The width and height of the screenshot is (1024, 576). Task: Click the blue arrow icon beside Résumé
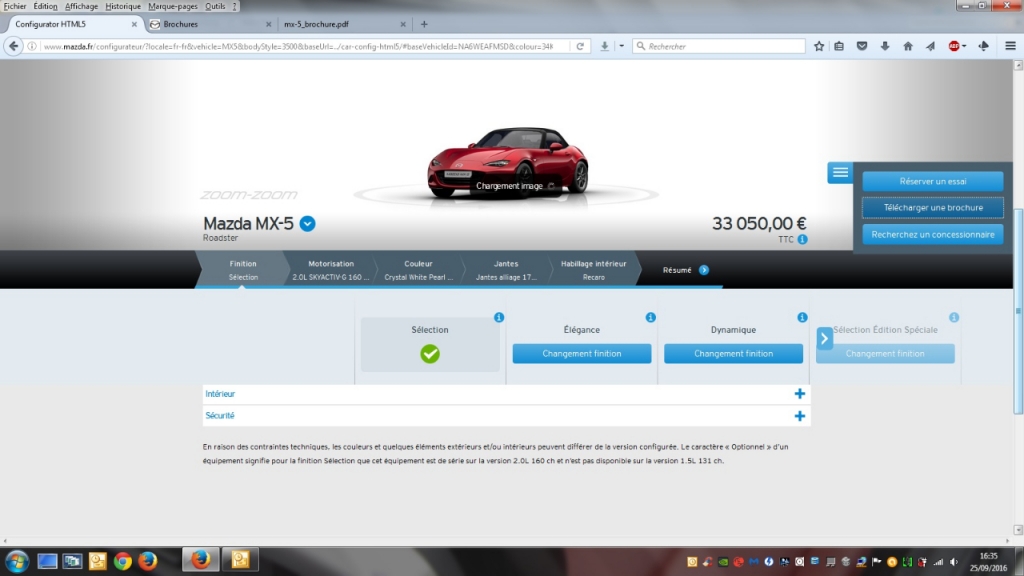(x=703, y=270)
